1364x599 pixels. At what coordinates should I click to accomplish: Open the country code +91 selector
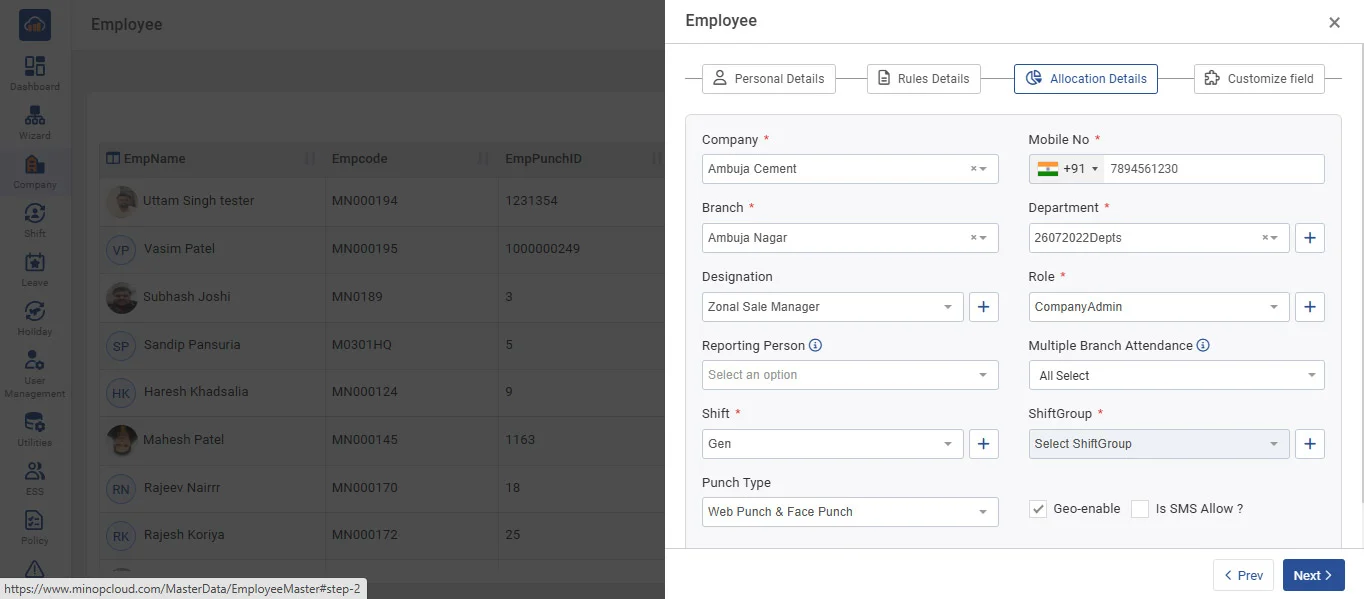pyautogui.click(x=1068, y=169)
